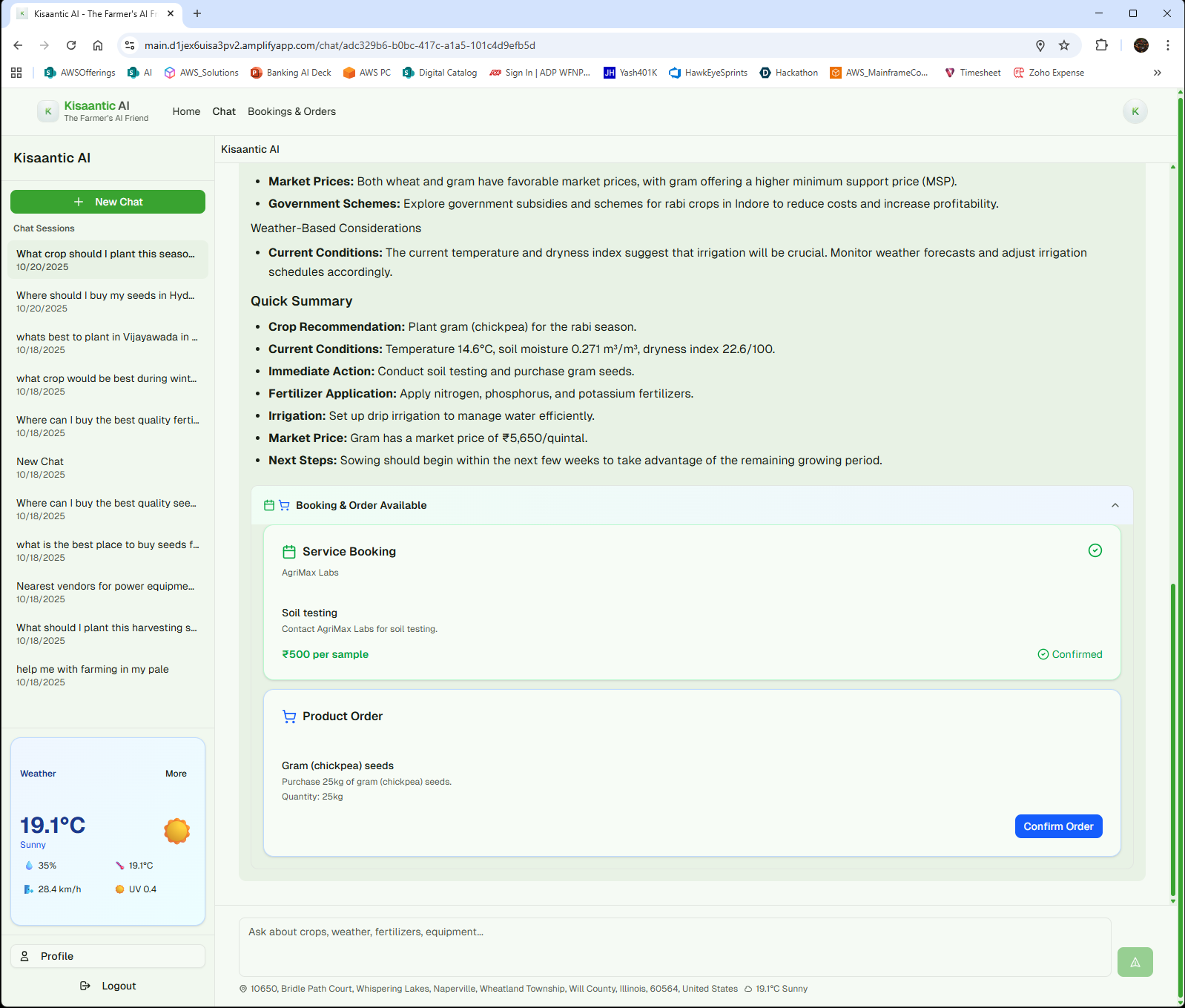
Task: Click the 19.1°C temperature reading
Action: pyautogui.click(x=53, y=825)
